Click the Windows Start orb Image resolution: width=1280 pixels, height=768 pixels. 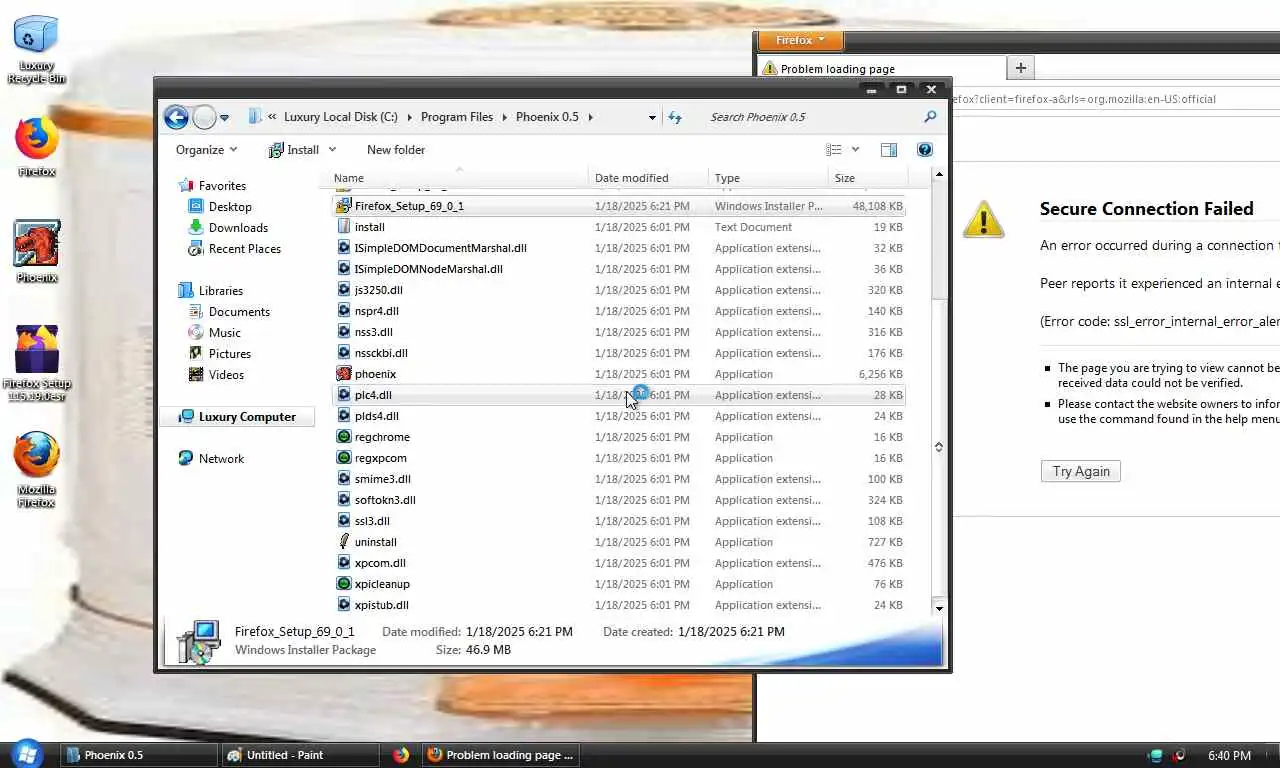27,754
